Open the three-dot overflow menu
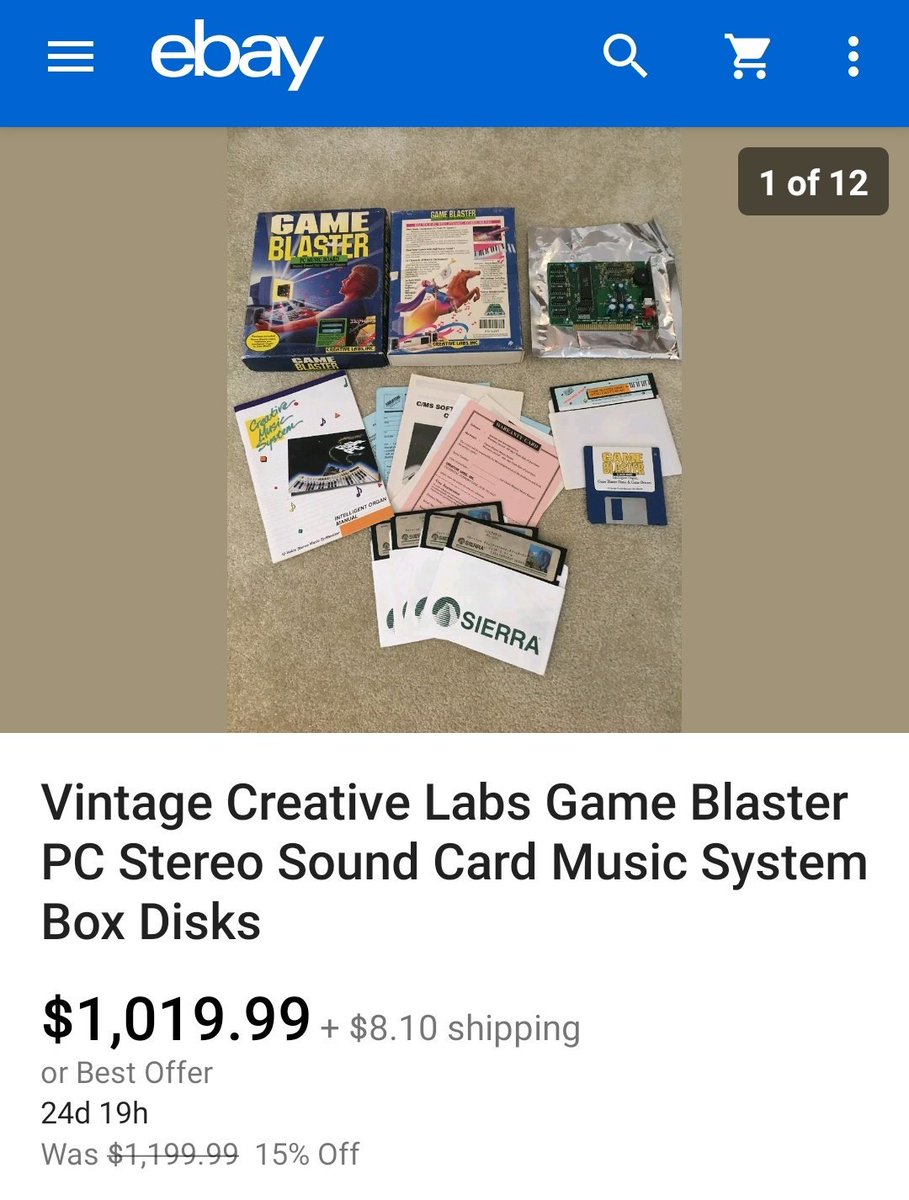This screenshot has width=909, height=1200. click(853, 57)
